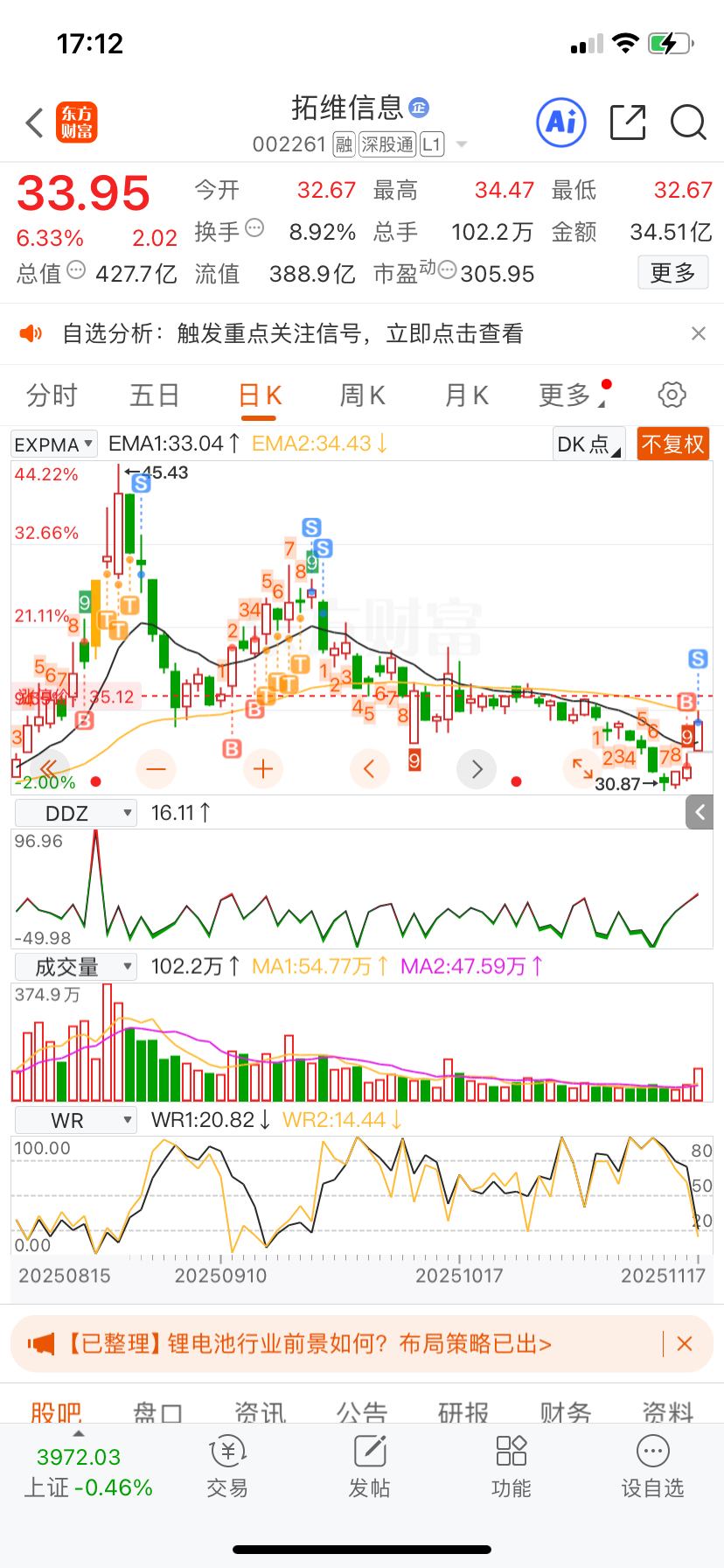Zoom out chart with minus button
This screenshot has width=724, height=1568.
pyautogui.click(x=157, y=769)
